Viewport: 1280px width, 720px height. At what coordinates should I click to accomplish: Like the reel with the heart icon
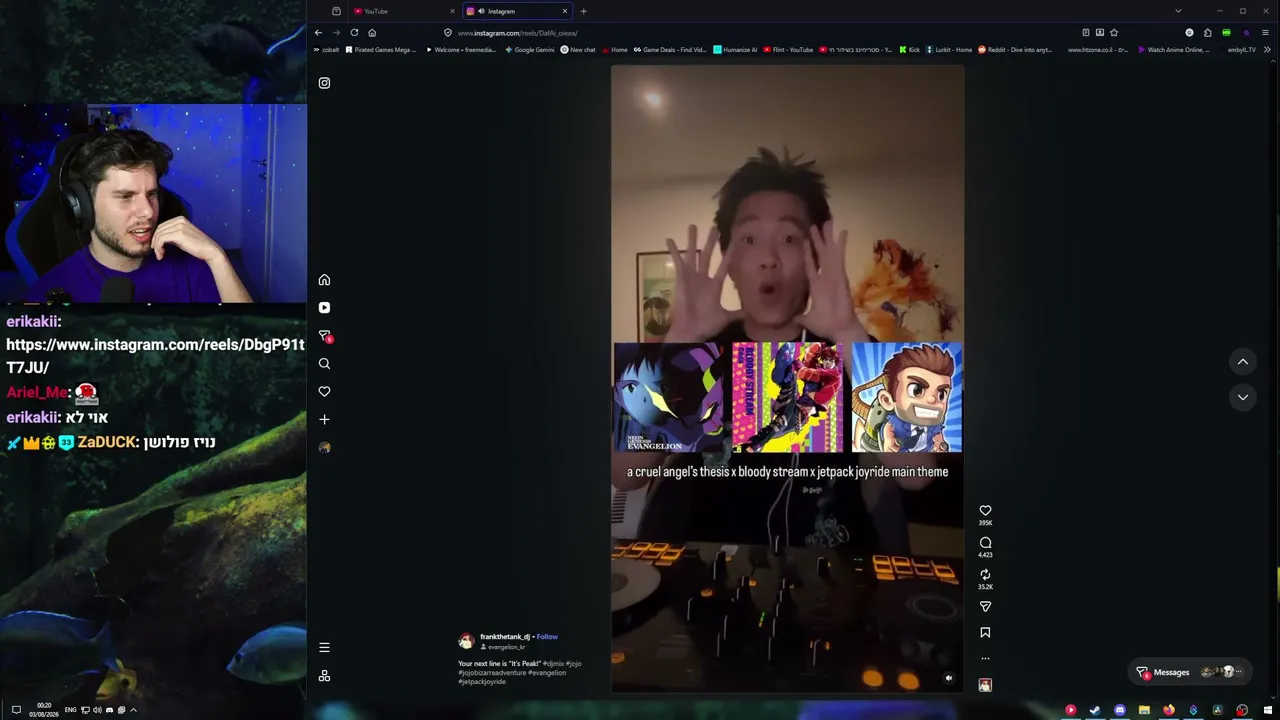(985, 511)
